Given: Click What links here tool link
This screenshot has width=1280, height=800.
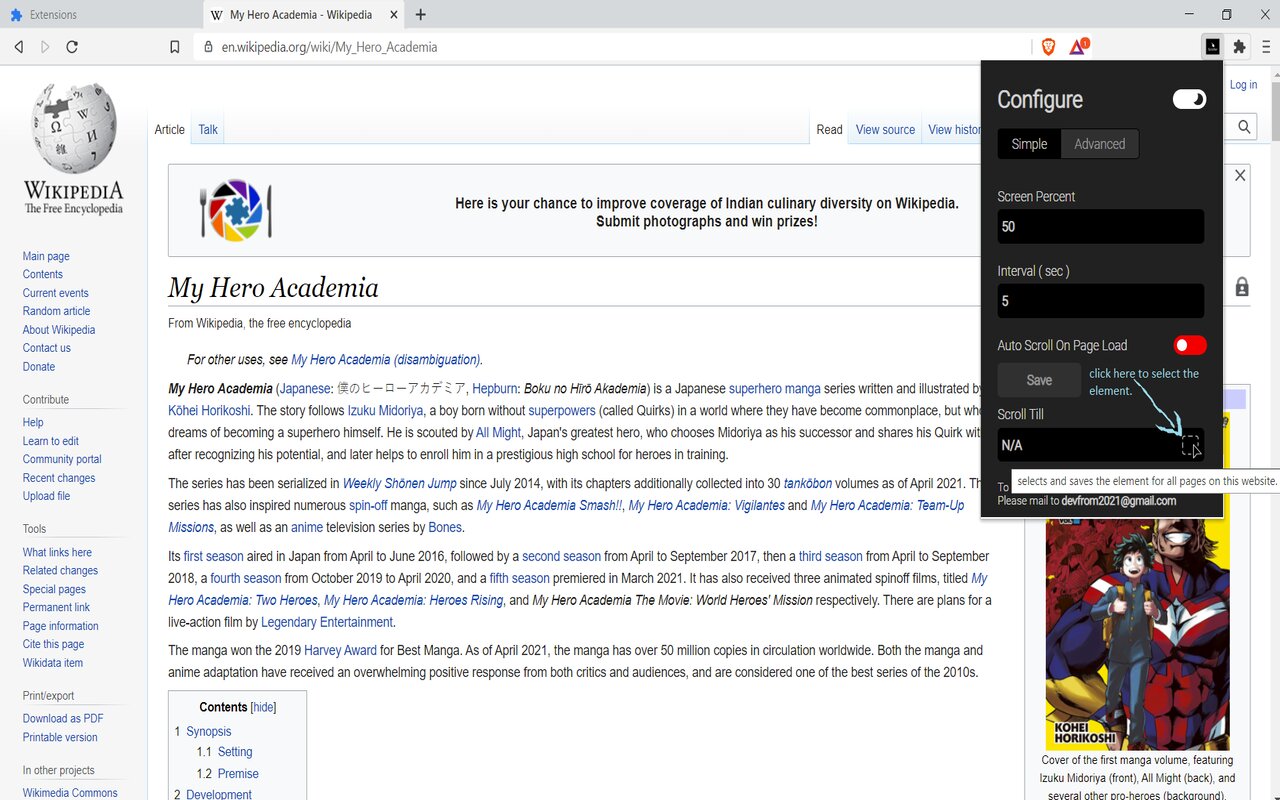Looking at the screenshot, I should (57, 552).
